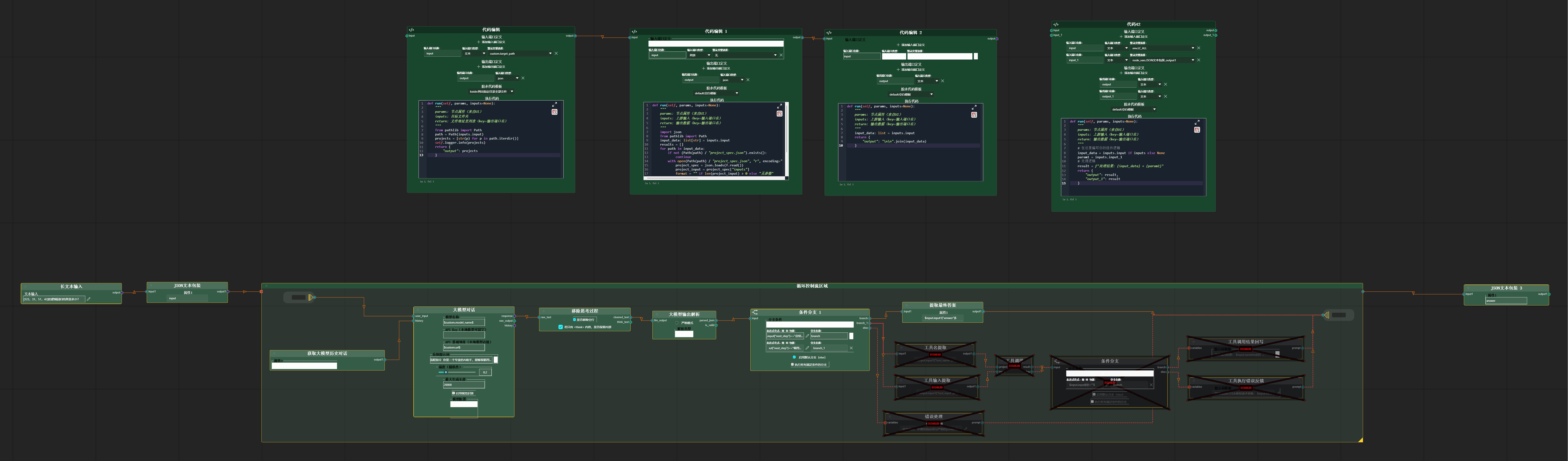1568x461 pixels.
Task: Click the 最大生成长度 field showing 20000
Action: pos(464,385)
